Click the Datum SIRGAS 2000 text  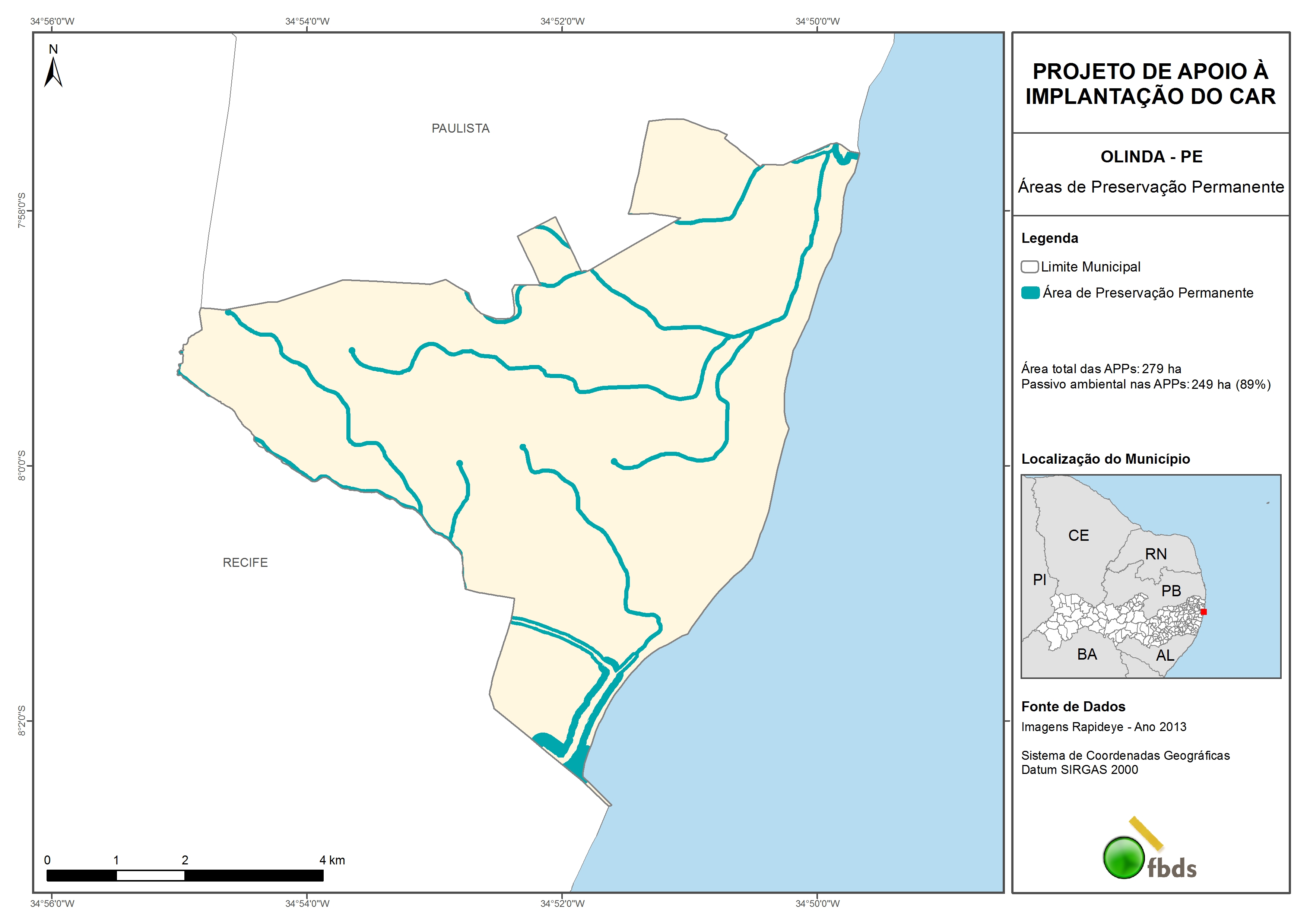point(1079,770)
